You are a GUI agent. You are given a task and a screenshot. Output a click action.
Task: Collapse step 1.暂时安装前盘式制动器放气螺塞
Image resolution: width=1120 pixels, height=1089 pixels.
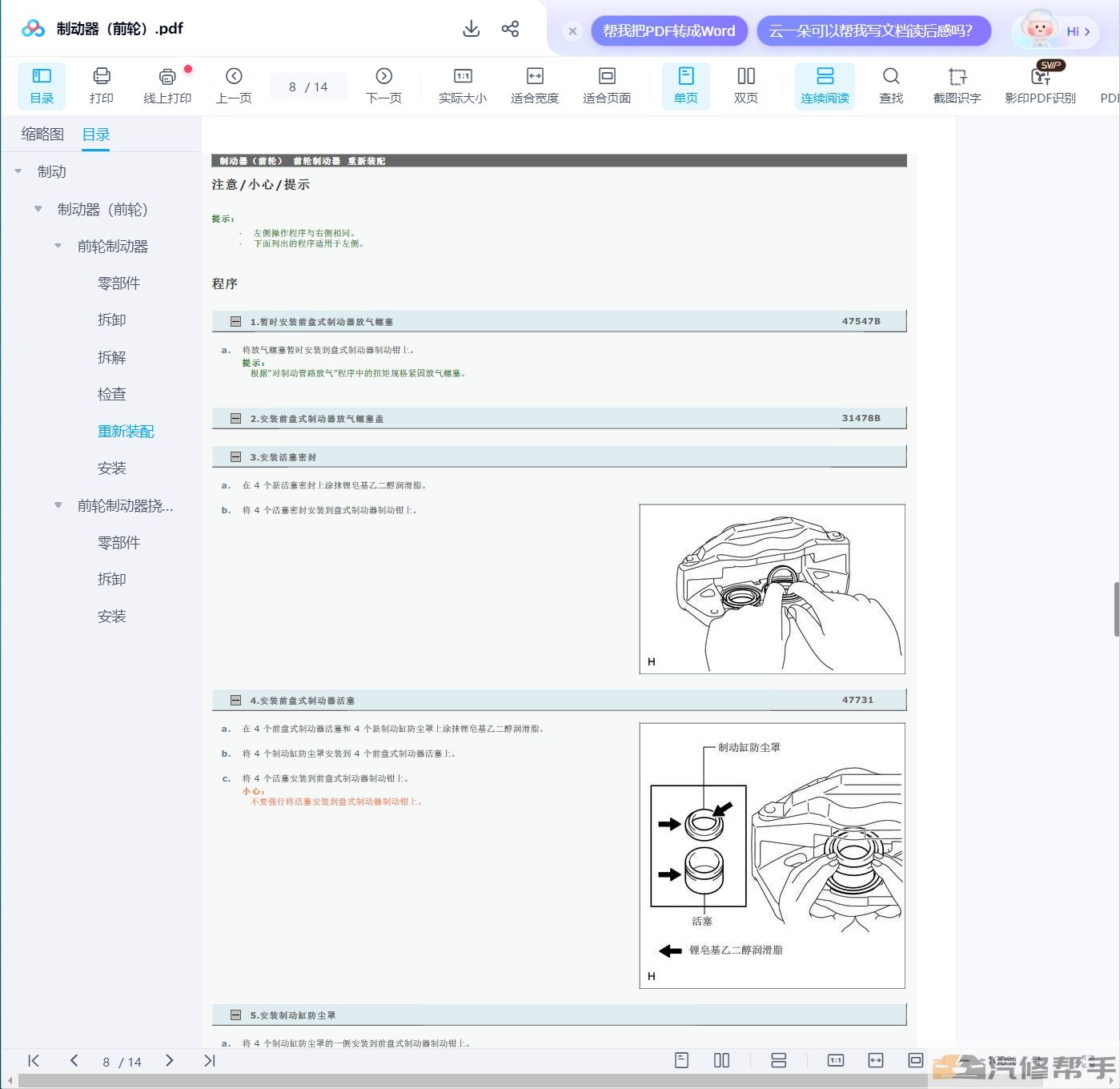(235, 321)
